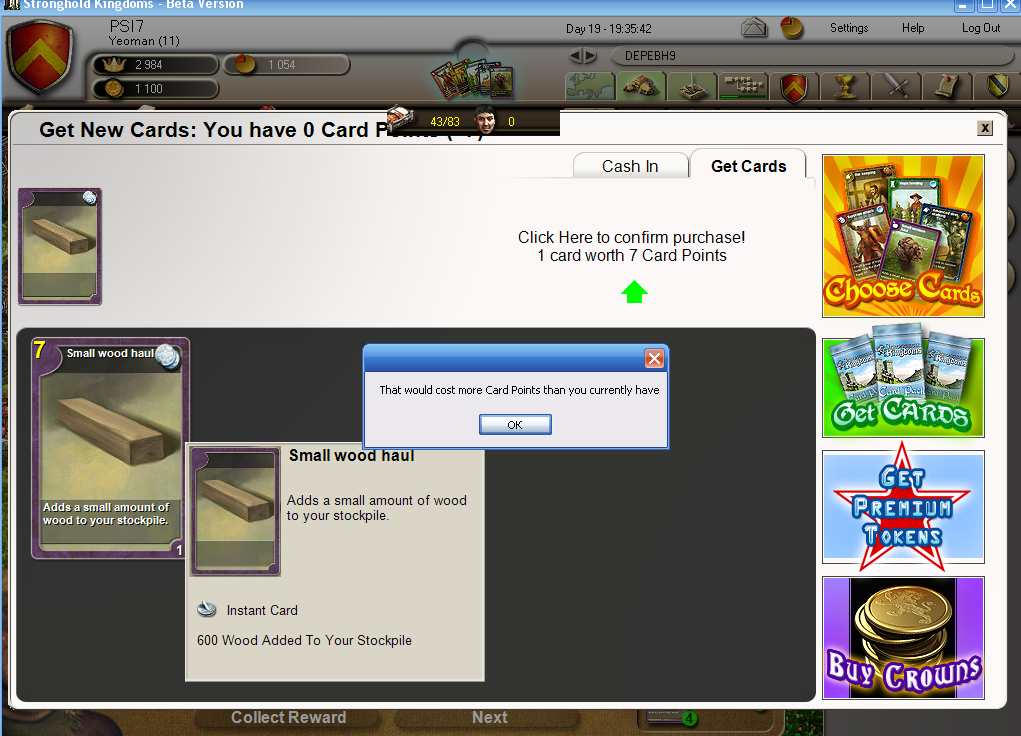Click the Instant Card dish icon
Viewport: 1021px width, 736px height.
tap(206, 609)
